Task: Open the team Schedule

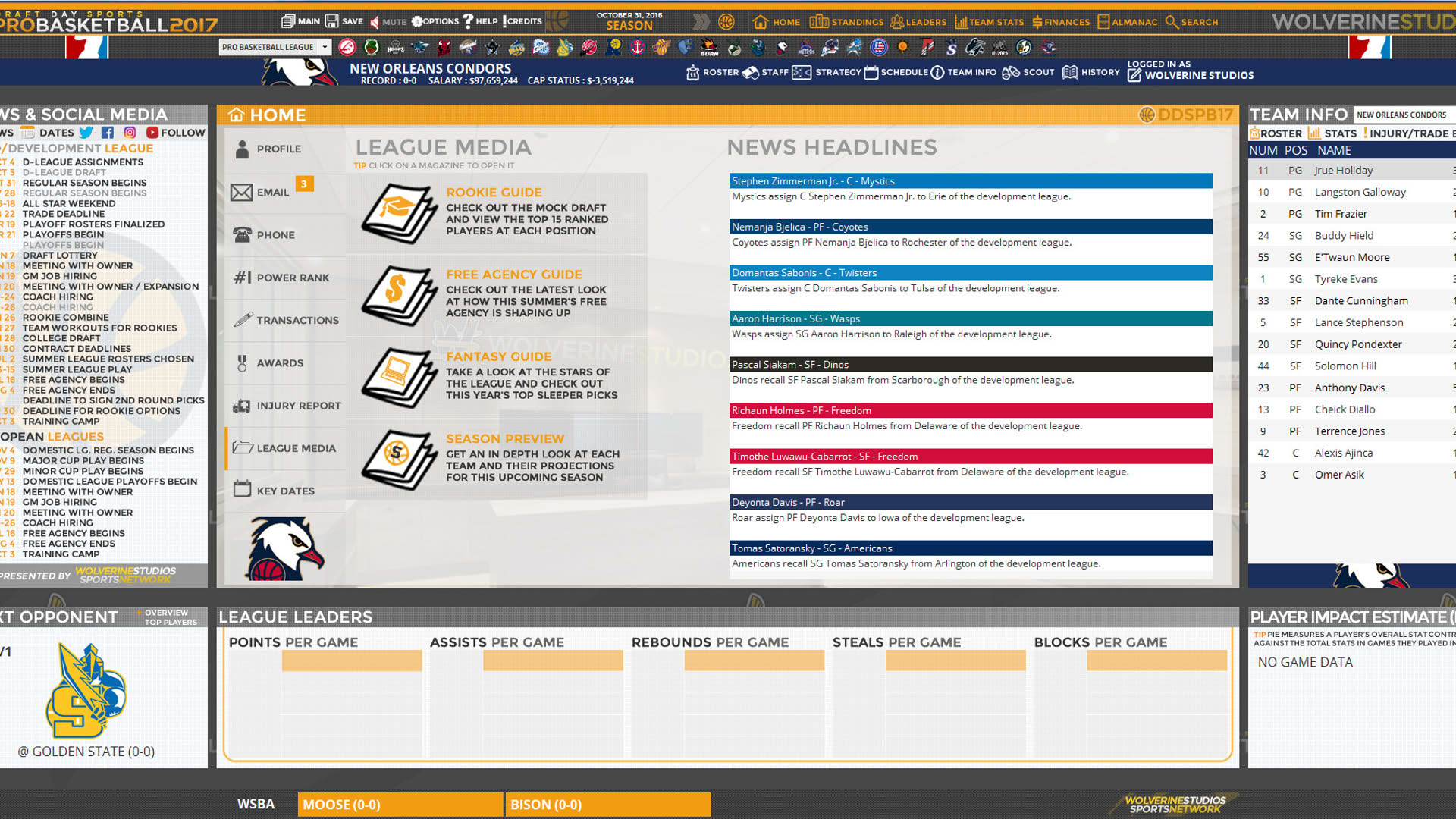Action: [896, 72]
